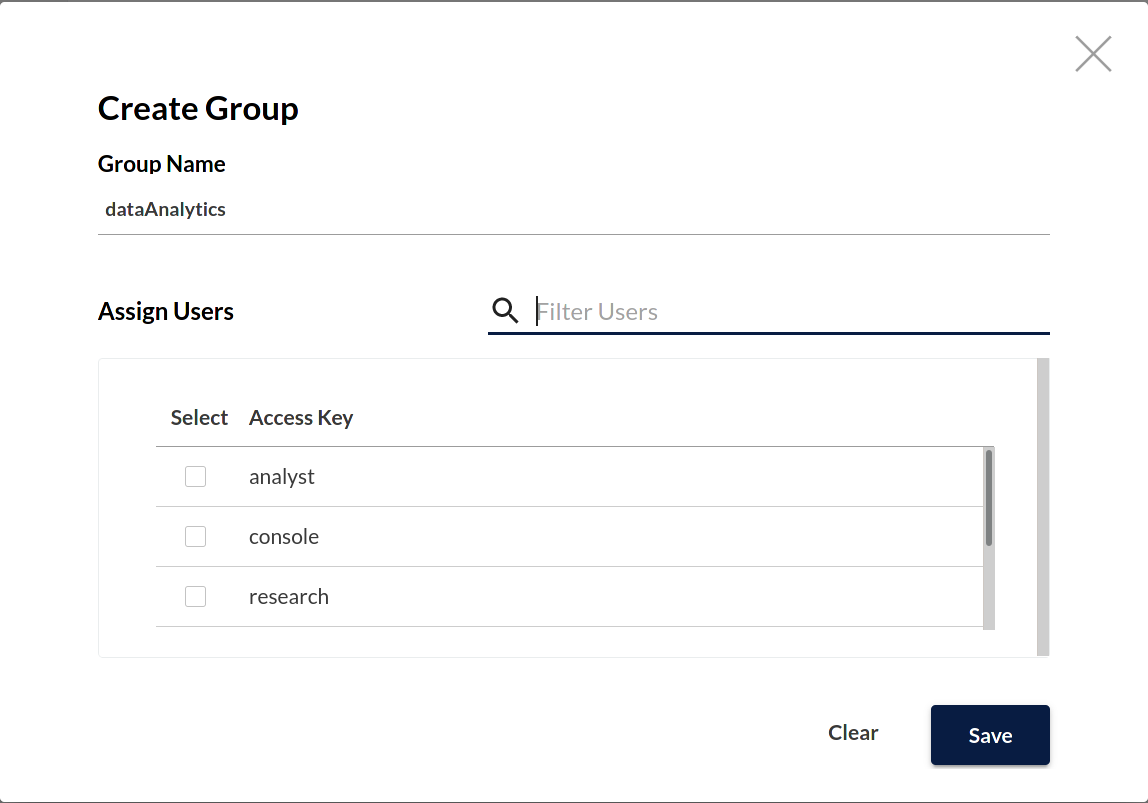Click the Save button
The image size is (1148, 803).
click(x=990, y=734)
